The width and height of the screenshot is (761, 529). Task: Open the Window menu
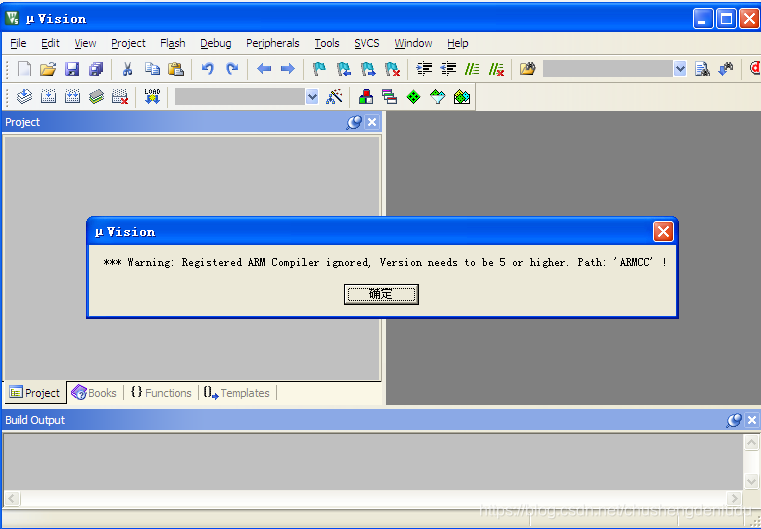point(413,43)
